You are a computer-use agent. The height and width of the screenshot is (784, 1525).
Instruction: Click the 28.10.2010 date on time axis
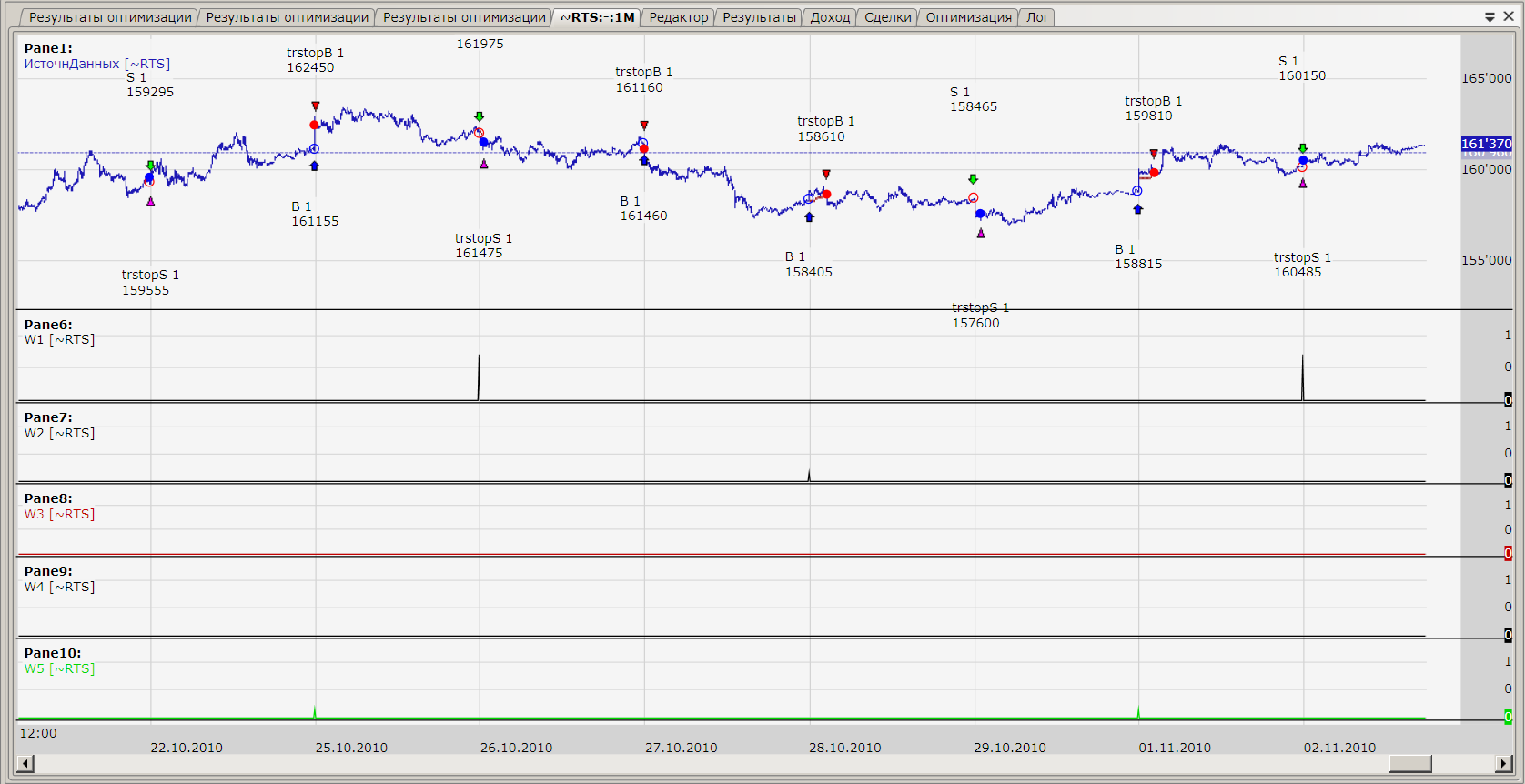(x=845, y=748)
